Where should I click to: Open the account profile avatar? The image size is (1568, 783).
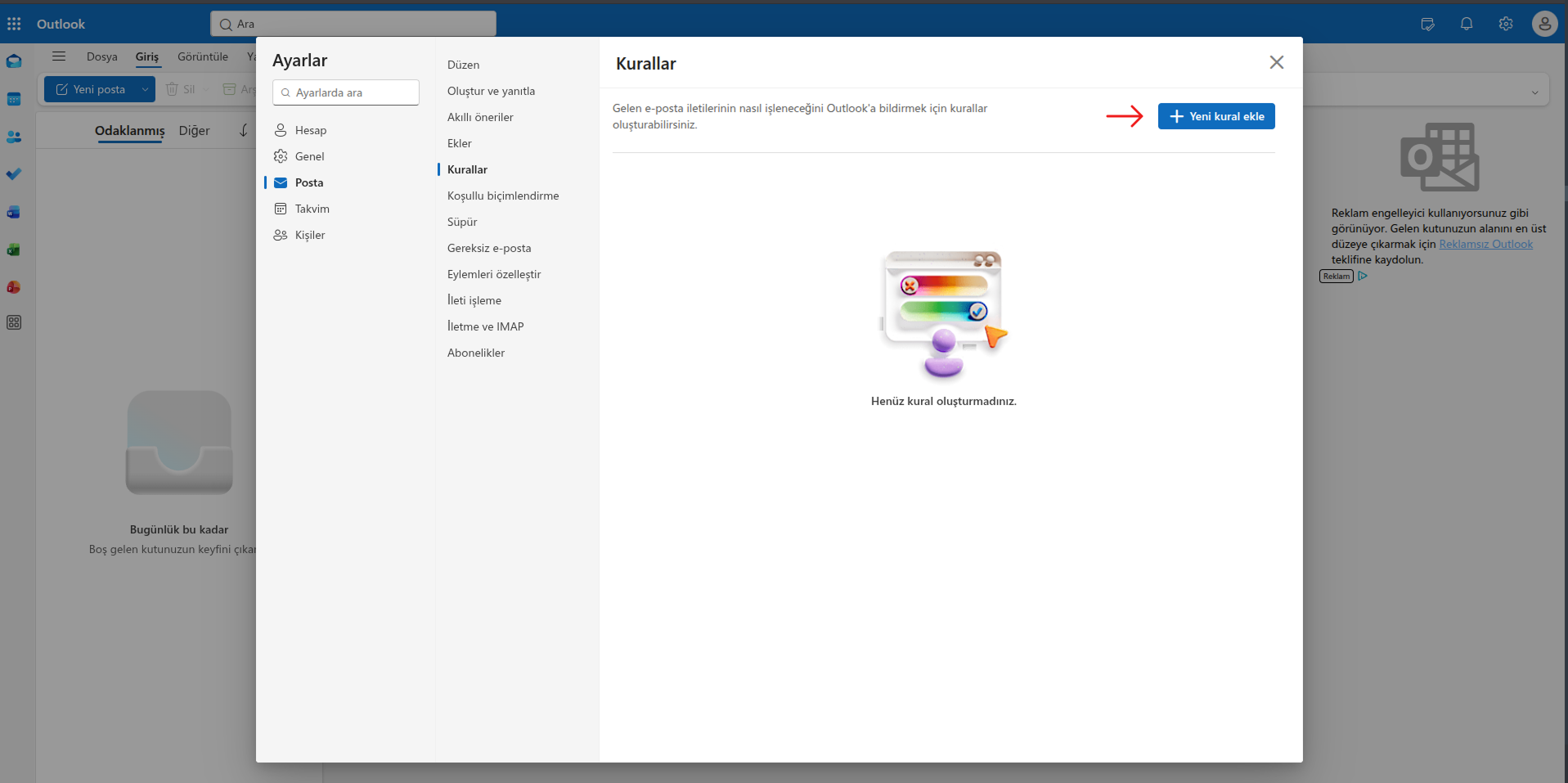[1544, 24]
